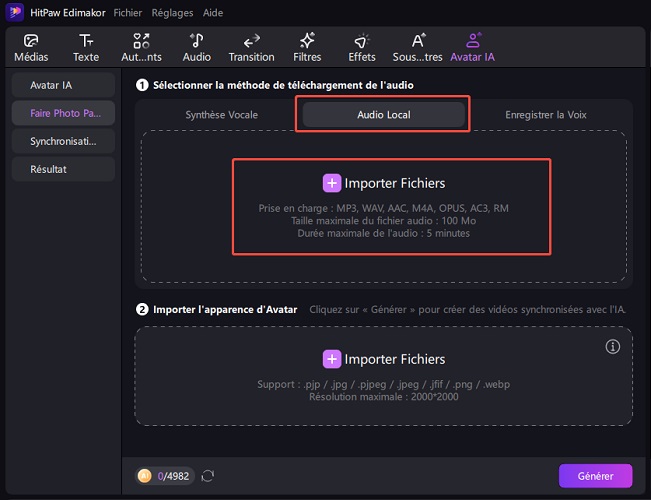651x500 pixels.
Task: Open the Filtres panel
Action: (x=307, y=47)
